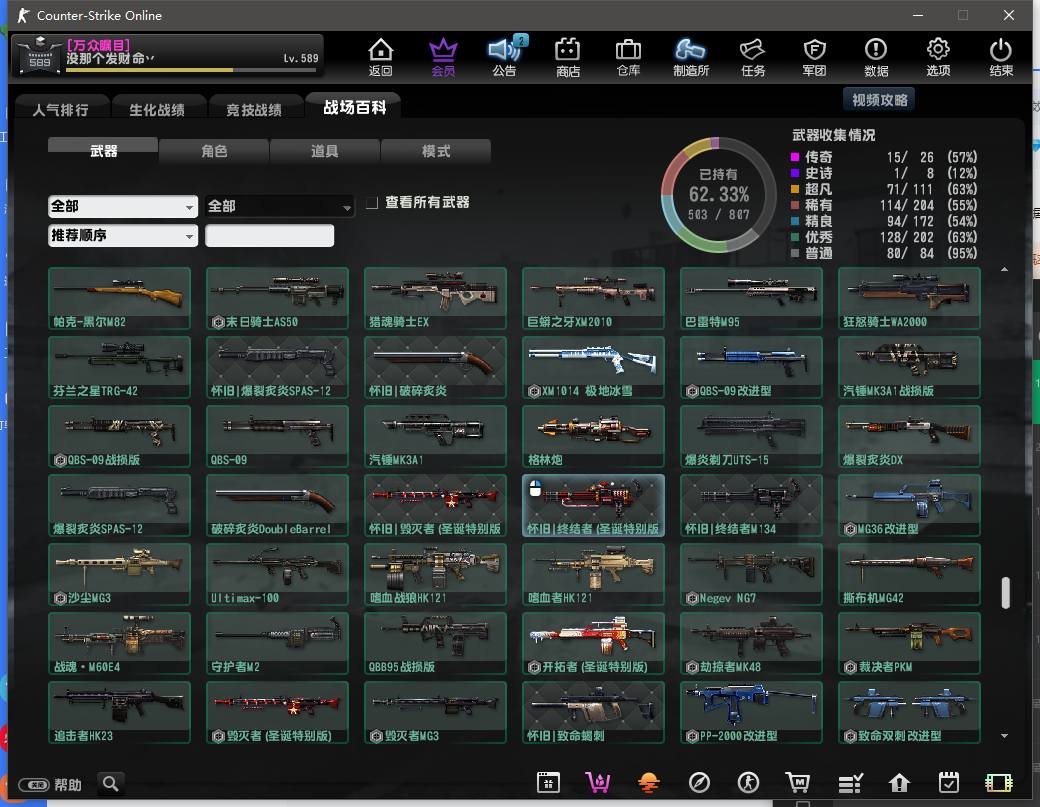This screenshot has width=1040, height=807.
Task: Click the colorful film frame icon
Action: point(998,782)
